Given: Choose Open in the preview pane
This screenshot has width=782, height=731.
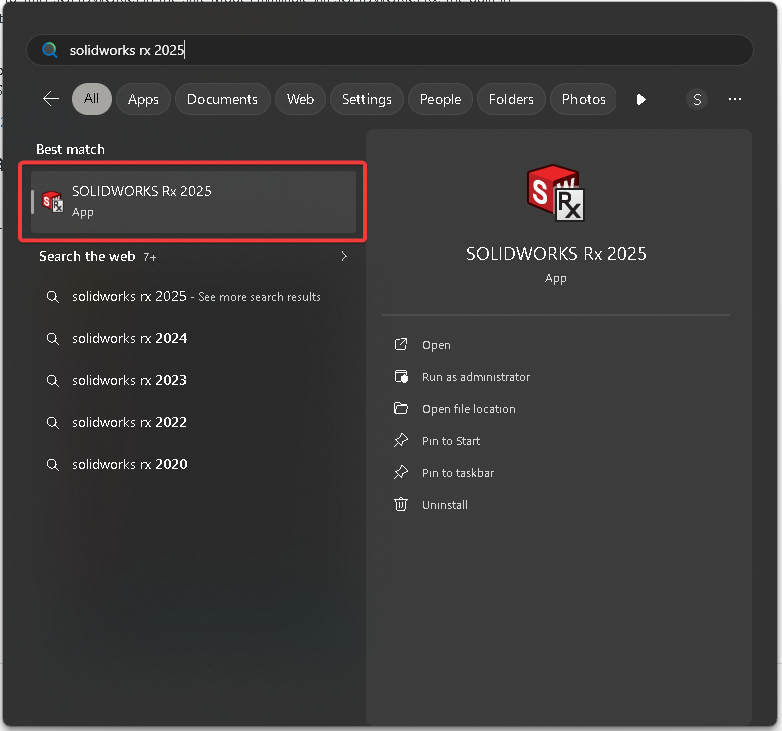Looking at the screenshot, I should (x=436, y=345).
